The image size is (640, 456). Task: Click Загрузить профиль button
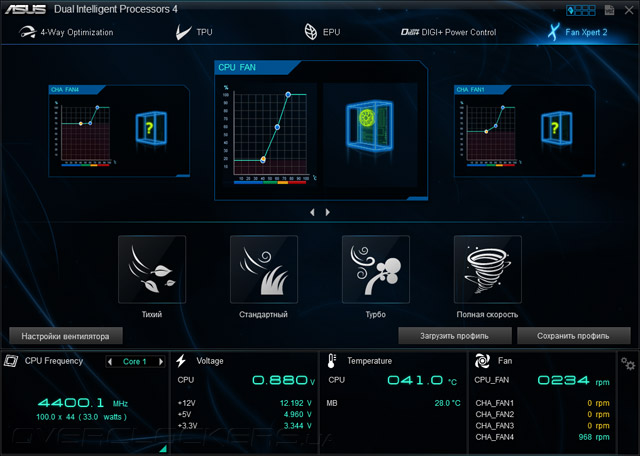click(455, 336)
